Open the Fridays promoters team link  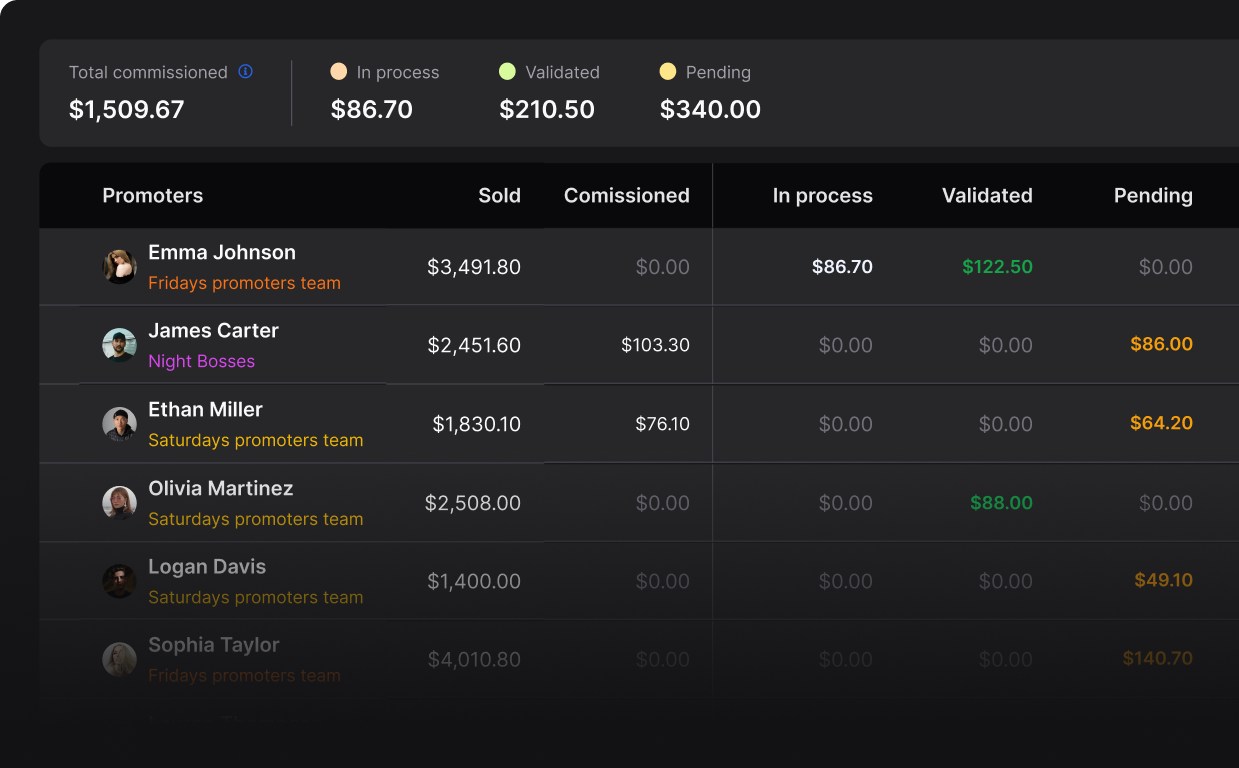pyautogui.click(x=244, y=283)
